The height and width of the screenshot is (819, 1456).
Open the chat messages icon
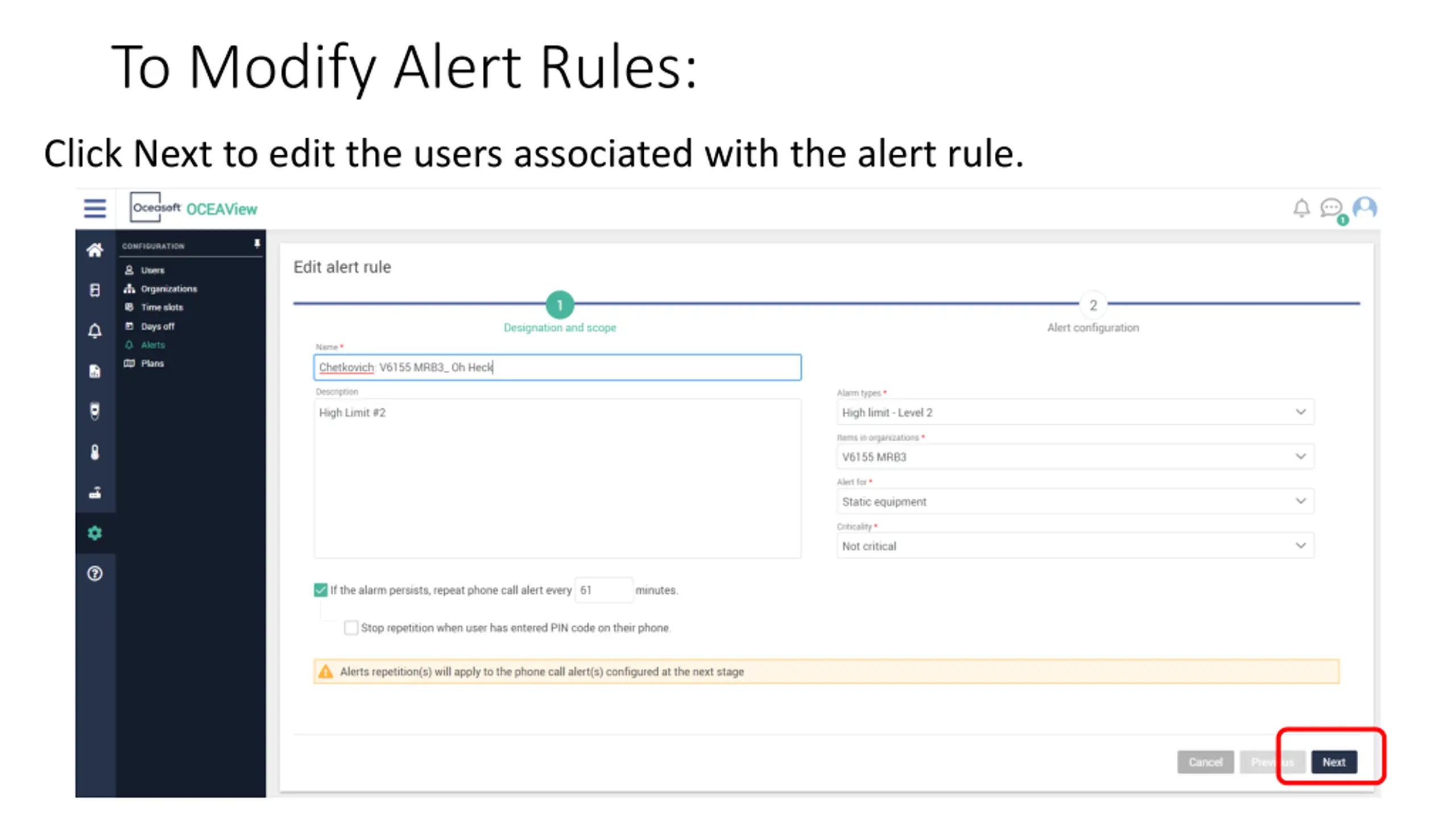tap(1331, 208)
